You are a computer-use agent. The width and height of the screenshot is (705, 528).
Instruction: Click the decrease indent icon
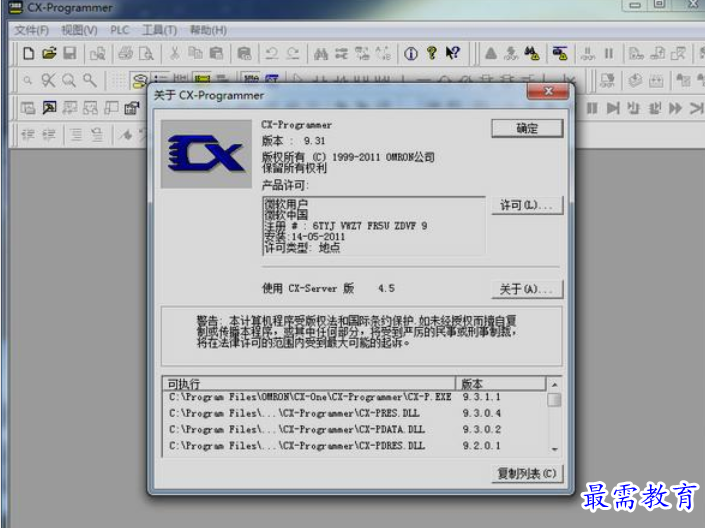pyautogui.click(x=28, y=134)
